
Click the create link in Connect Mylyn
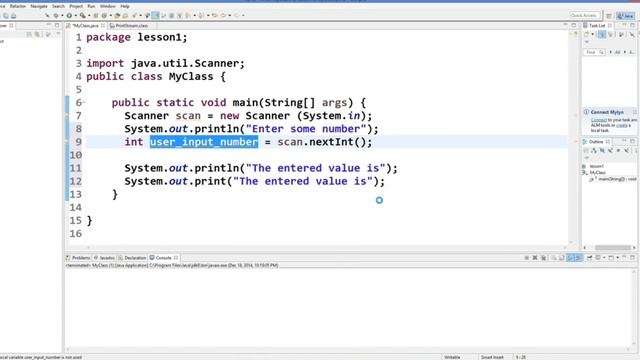pos(622,125)
